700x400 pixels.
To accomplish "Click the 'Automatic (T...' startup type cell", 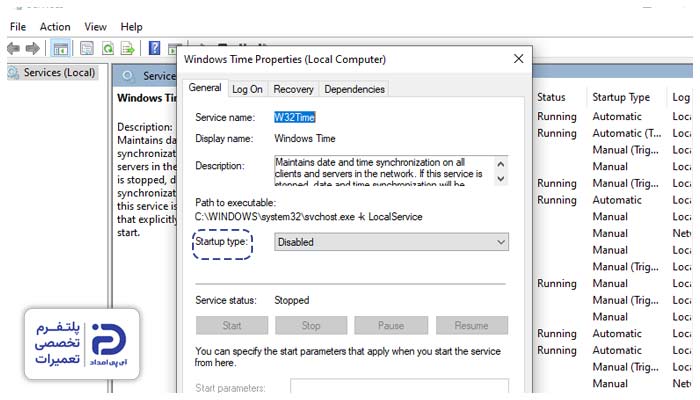I will tap(627, 133).
